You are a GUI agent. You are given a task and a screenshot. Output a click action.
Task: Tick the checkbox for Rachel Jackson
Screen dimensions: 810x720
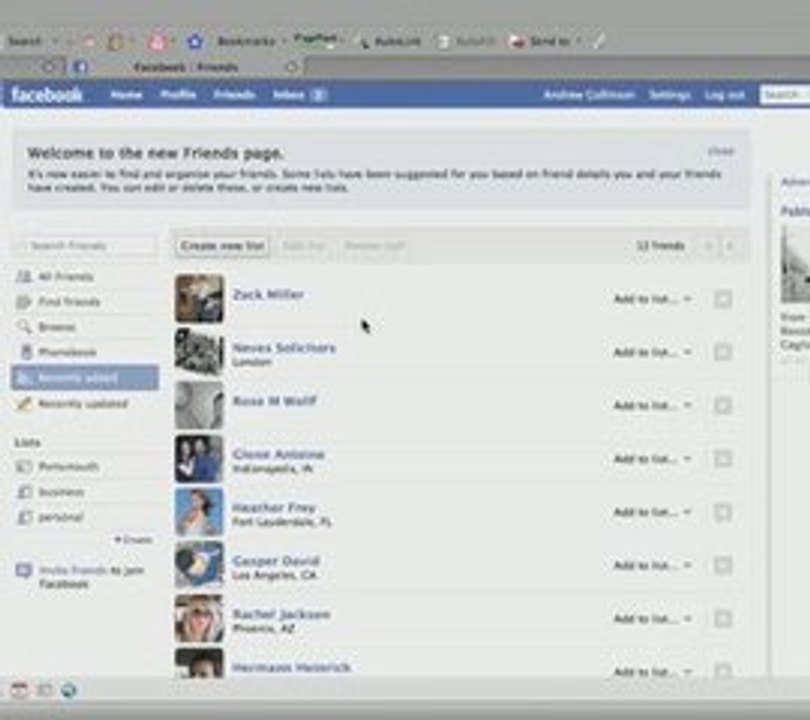pos(723,618)
